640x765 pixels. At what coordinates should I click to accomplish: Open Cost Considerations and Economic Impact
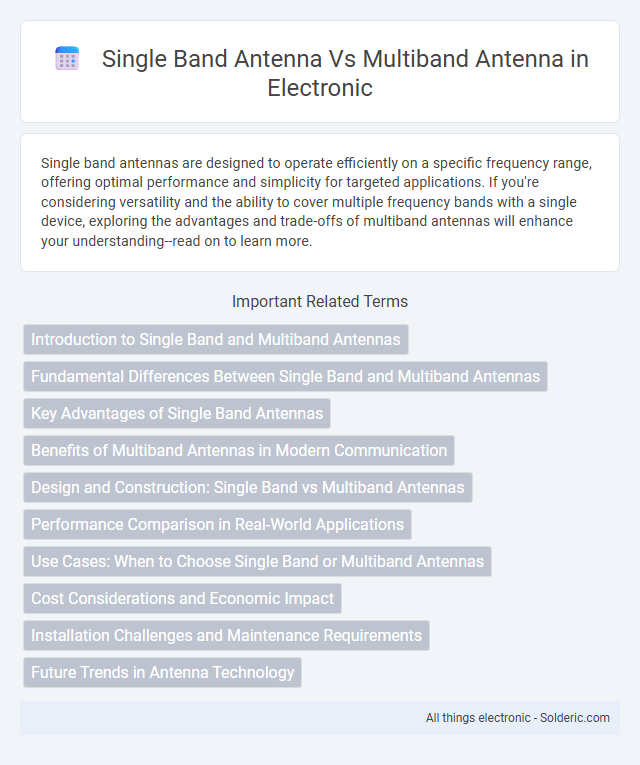pyautogui.click(x=182, y=598)
